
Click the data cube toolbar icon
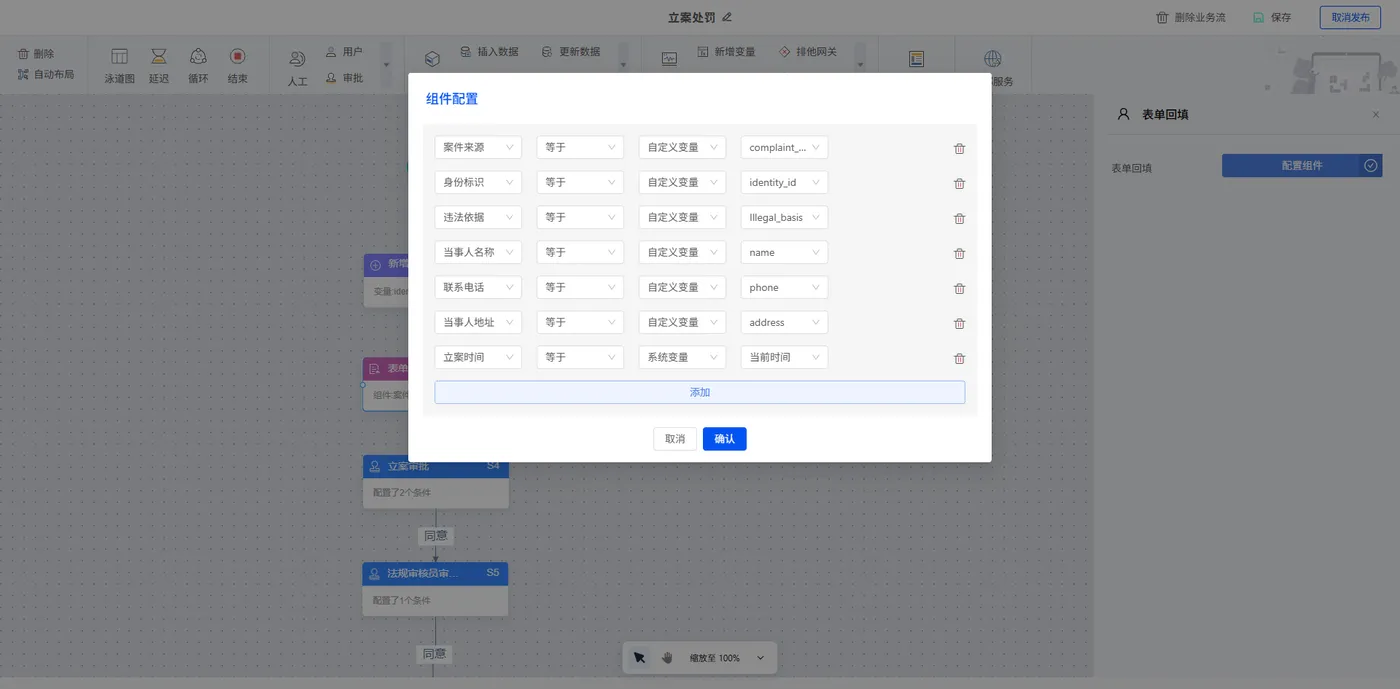tap(432, 59)
